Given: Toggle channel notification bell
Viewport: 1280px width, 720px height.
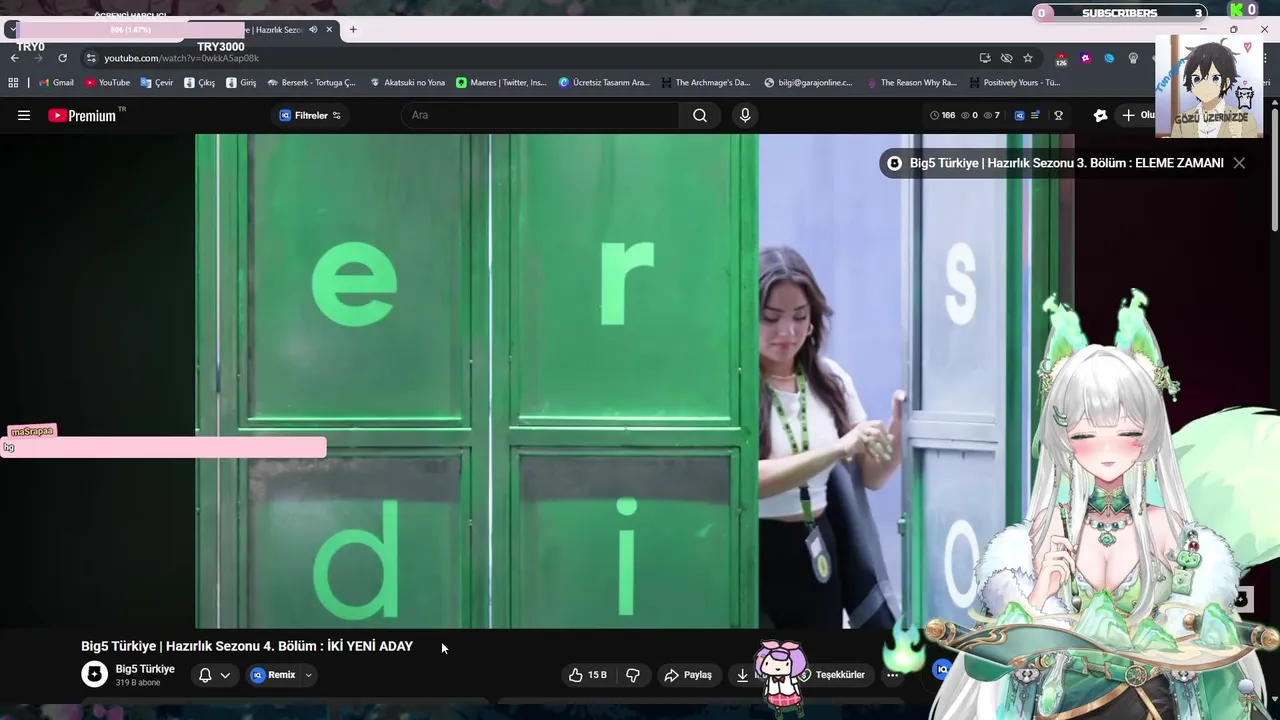Looking at the screenshot, I should tap(205, 675).
